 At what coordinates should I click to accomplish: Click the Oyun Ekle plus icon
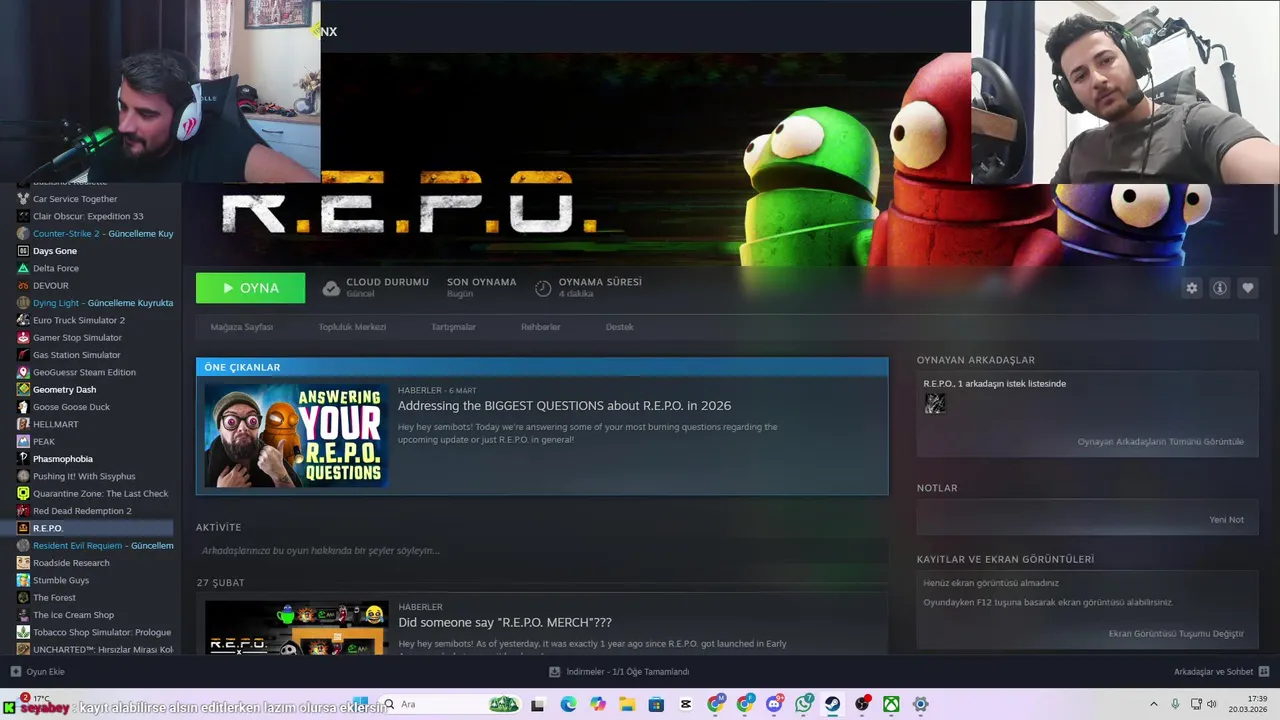click(15, 672)
